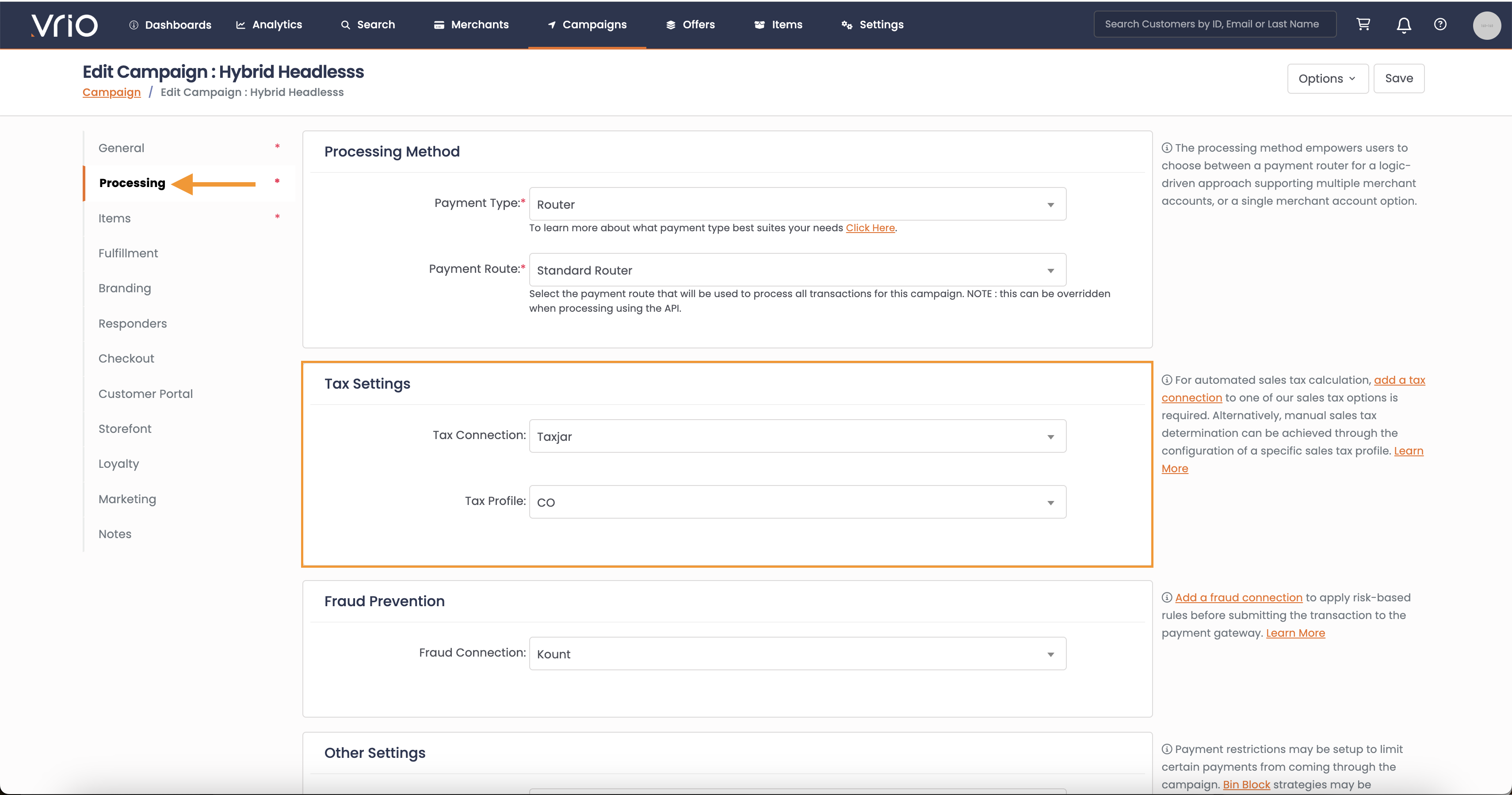Click the Other Settings heading
Image resolution: width=1512 pixels, height=795 pixels.
pos(375,753)
